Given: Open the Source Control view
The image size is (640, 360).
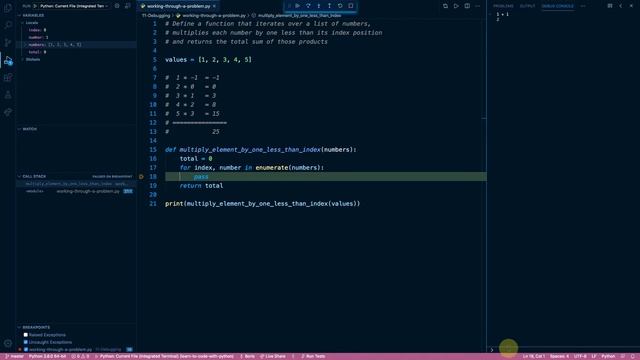Looking at the screenshot, I should (8, 42).
